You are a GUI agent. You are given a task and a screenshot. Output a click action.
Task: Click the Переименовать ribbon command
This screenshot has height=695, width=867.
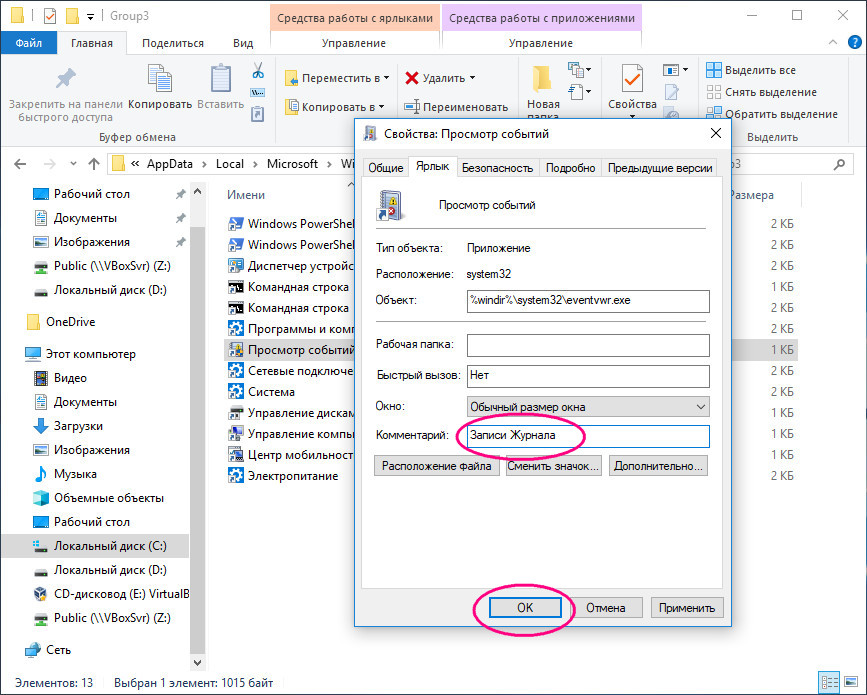tap(456, 107)
